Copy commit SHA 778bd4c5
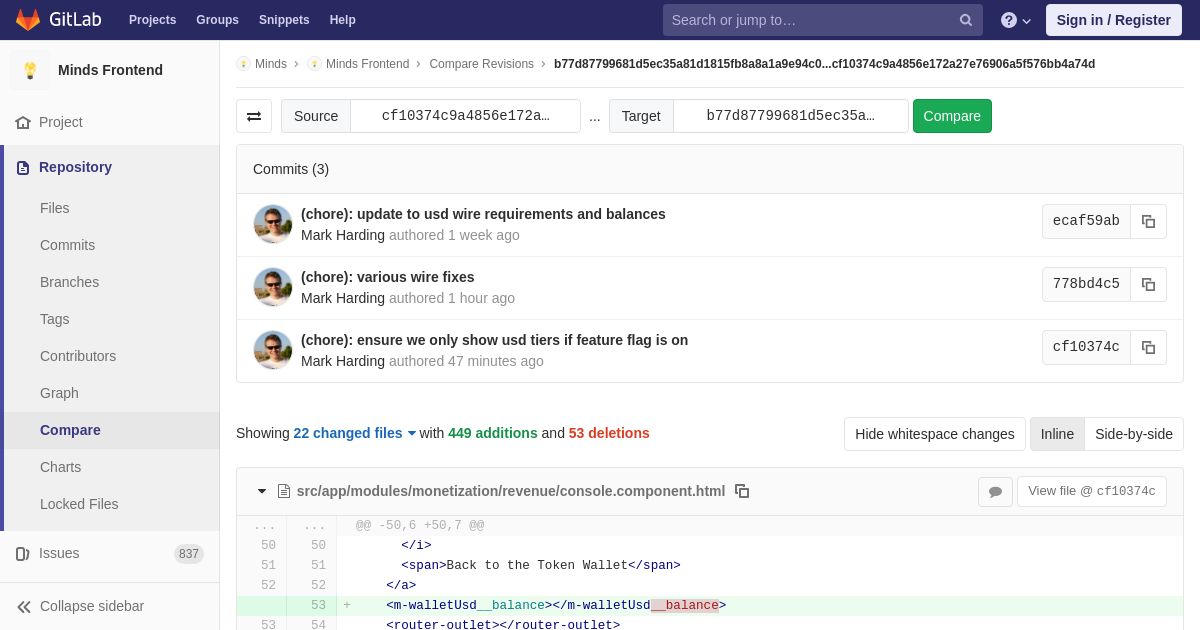 [x=1148, y=284]
